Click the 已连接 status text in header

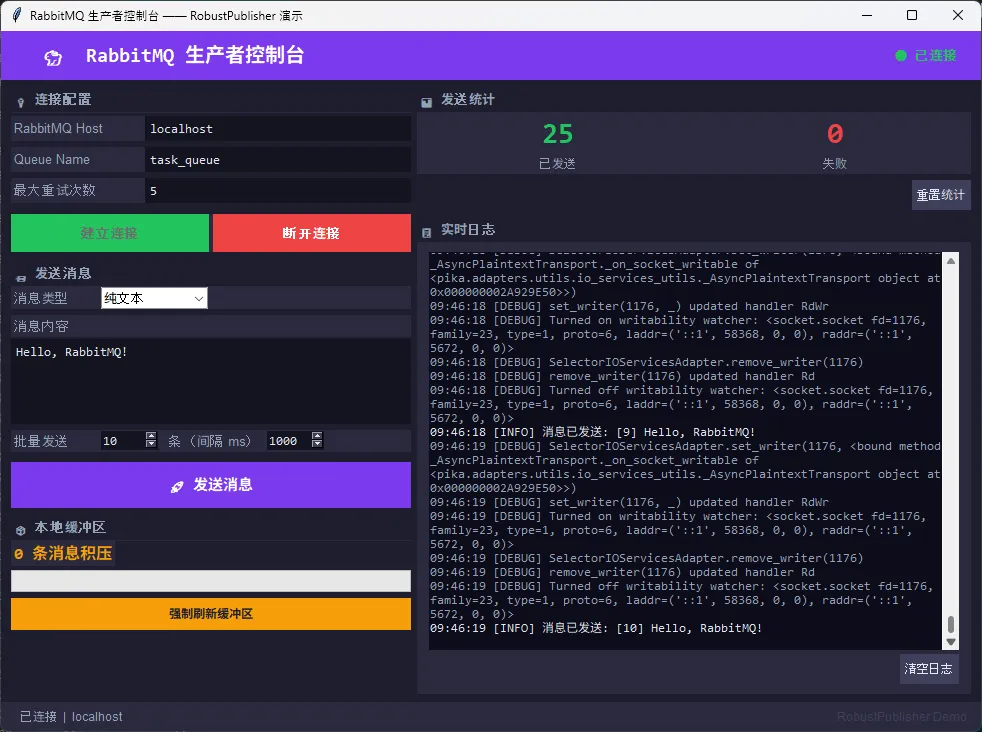[x=936, y=56]
